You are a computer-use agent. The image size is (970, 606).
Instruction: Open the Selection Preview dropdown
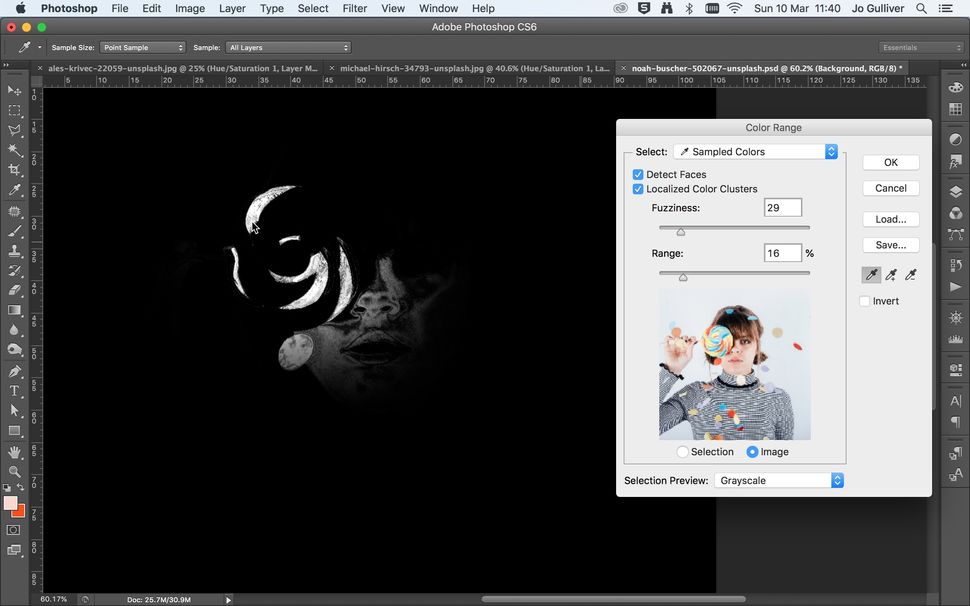click(x=779, y=480)
